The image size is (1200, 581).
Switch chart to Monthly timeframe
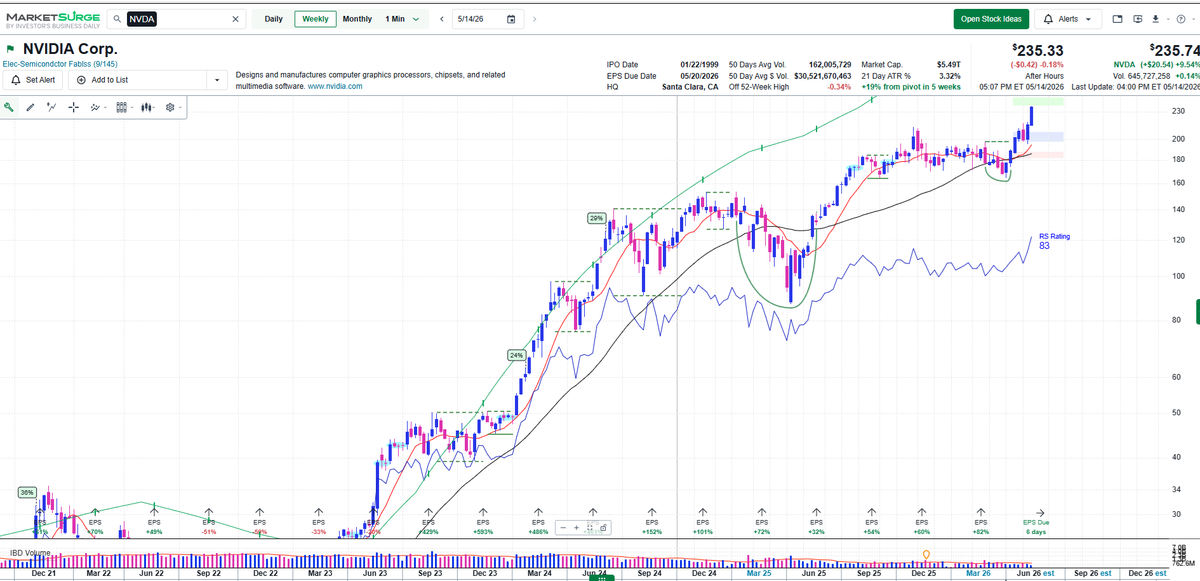pos(357,19)
